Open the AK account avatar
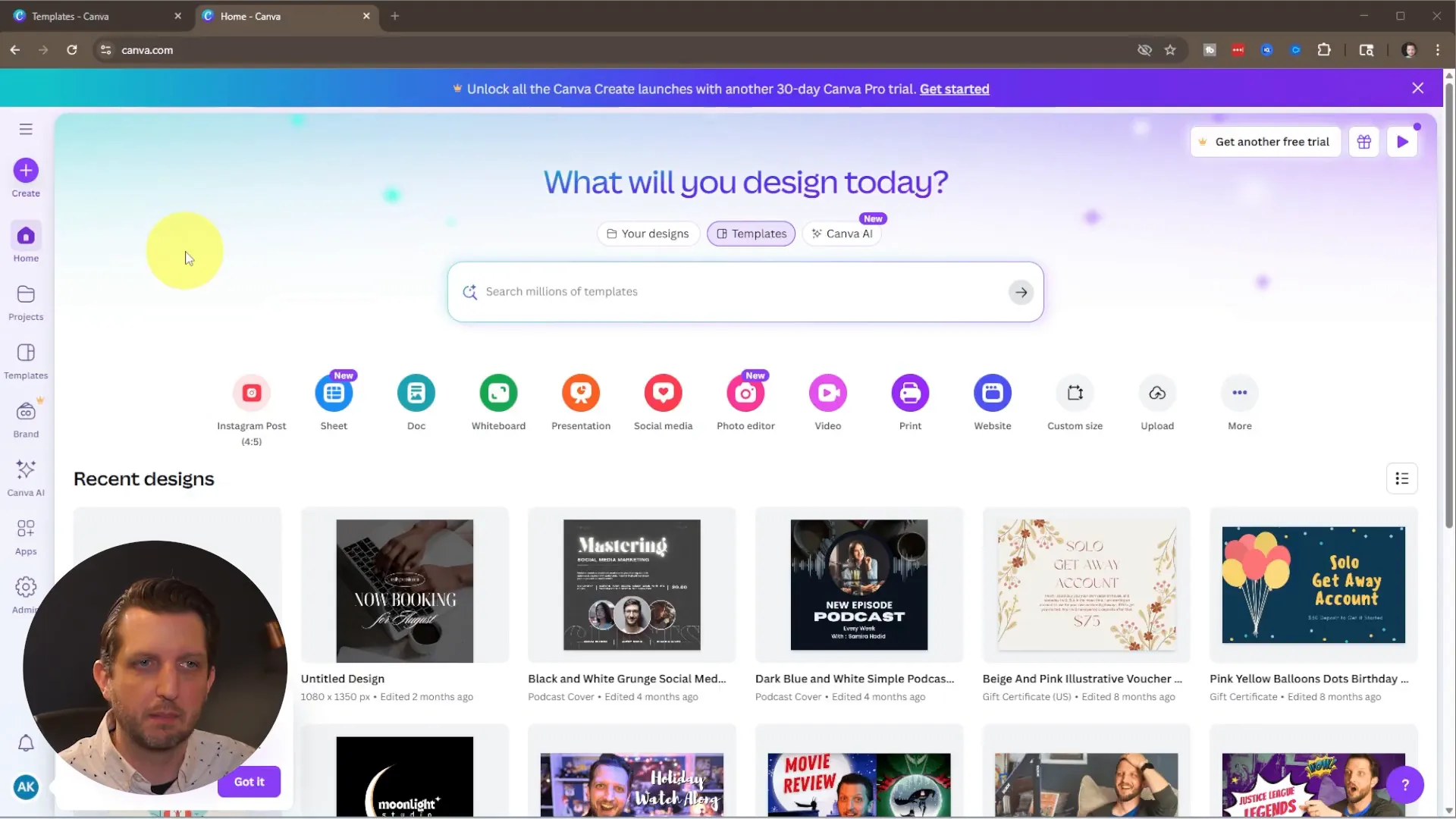 pos(26,786)
